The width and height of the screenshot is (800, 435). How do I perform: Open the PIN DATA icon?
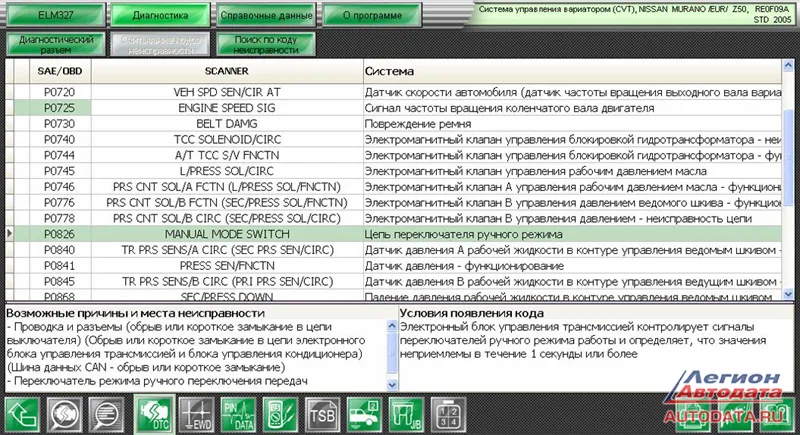coord(238,415)
